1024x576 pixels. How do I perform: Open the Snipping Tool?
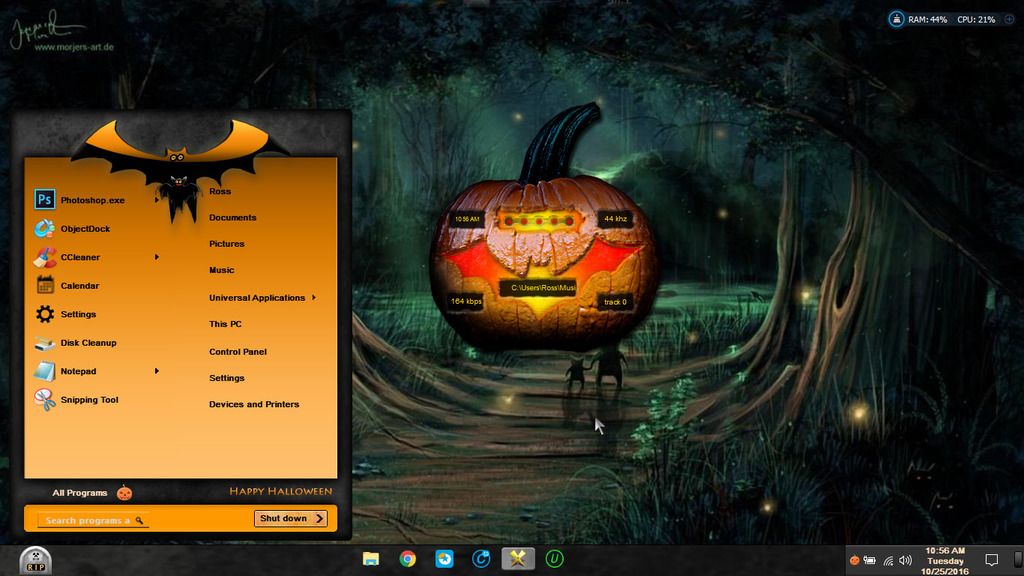[x=89, y=400]
